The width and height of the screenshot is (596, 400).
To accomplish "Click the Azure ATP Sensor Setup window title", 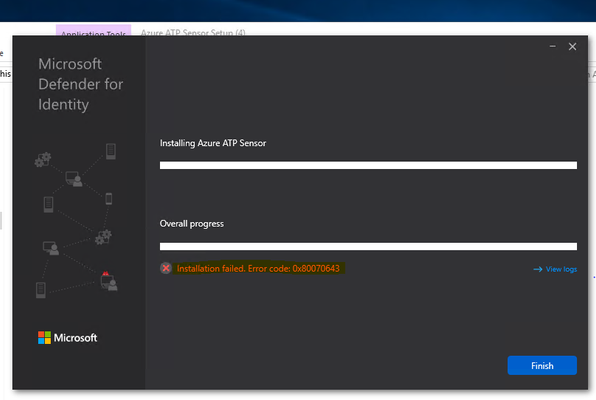I will [193, 33].
